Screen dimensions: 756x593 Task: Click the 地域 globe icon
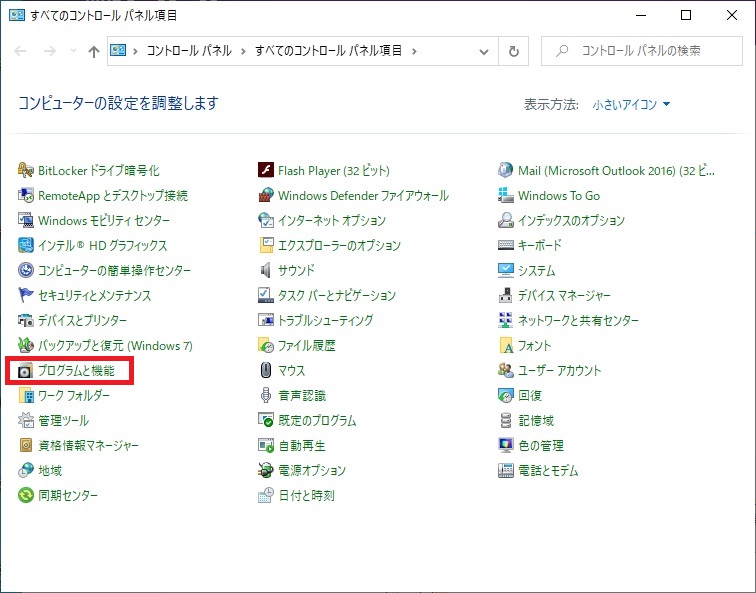pyautogui.click(x=26, y=470)
